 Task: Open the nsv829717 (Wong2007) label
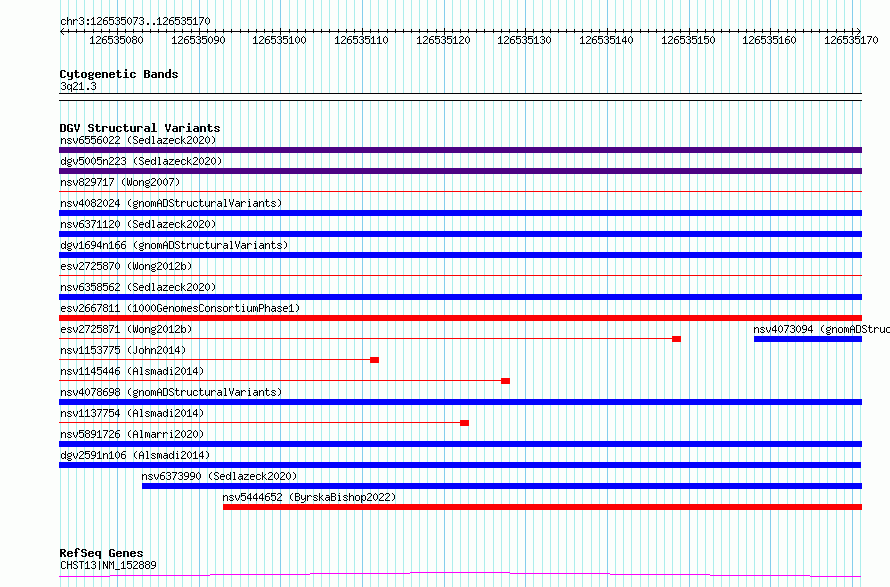click(120, 182)
